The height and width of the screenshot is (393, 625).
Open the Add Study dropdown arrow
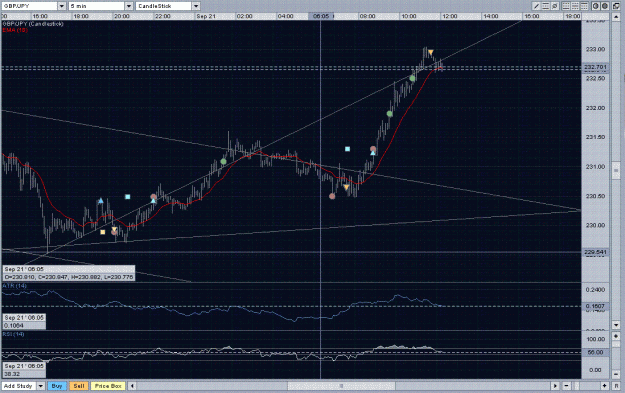(41, 386)
